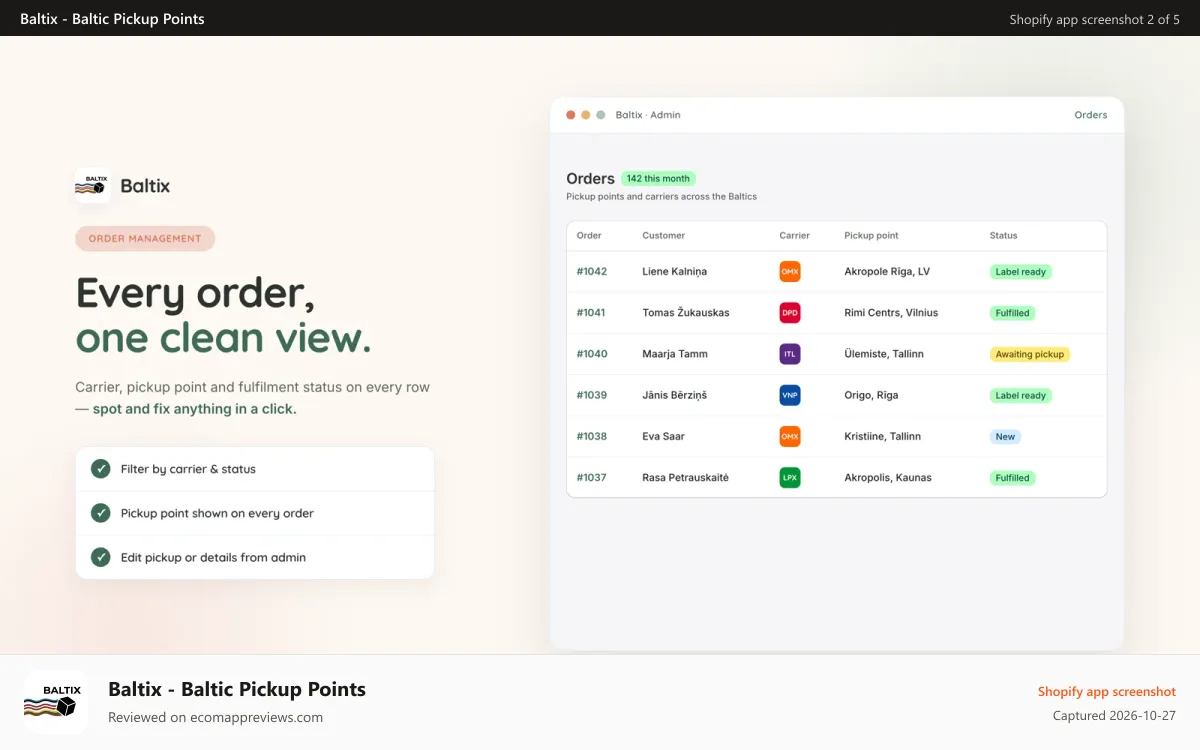Click the spot and fix anything in a click text
1200x750 pixels.
(x=195, y=409)
